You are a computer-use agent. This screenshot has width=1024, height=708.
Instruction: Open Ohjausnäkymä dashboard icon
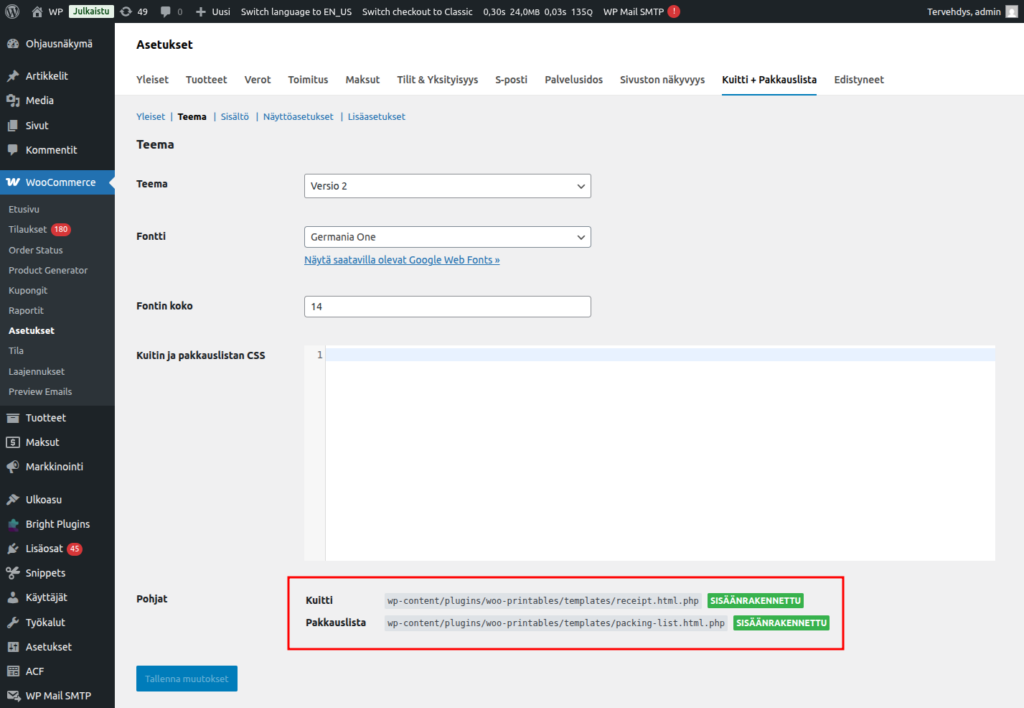click(12, 44)
